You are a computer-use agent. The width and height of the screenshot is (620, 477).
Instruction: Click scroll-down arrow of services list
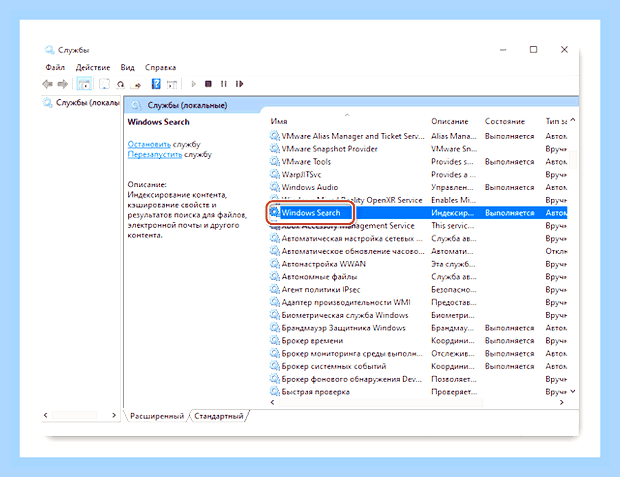pyautogui.click(x=573, y=392)
